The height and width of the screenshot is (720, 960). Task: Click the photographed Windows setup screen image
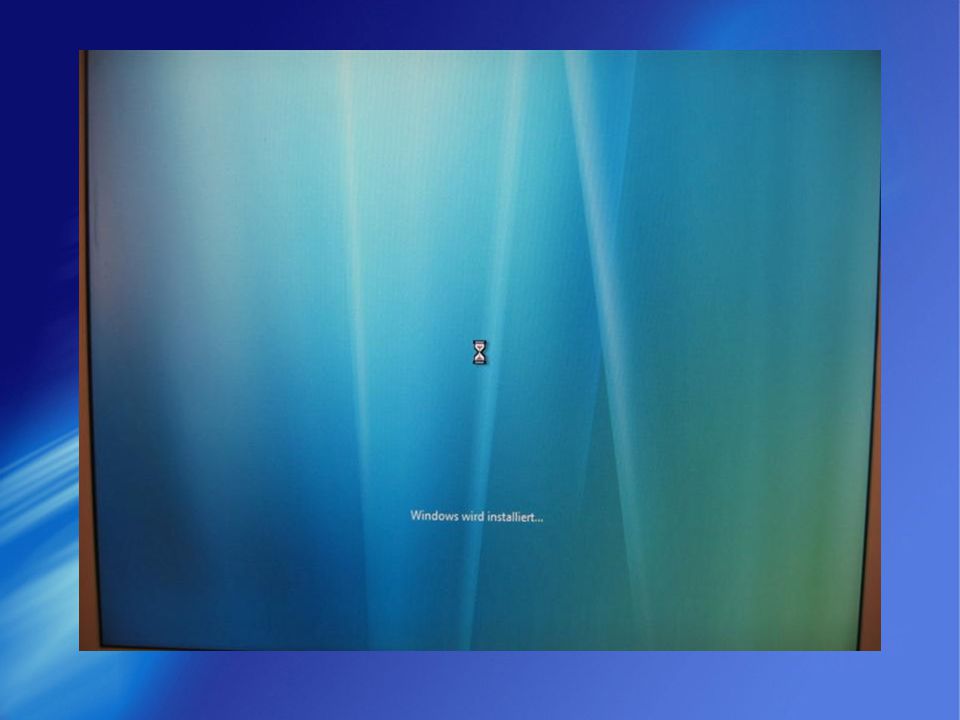click(480, 350)
